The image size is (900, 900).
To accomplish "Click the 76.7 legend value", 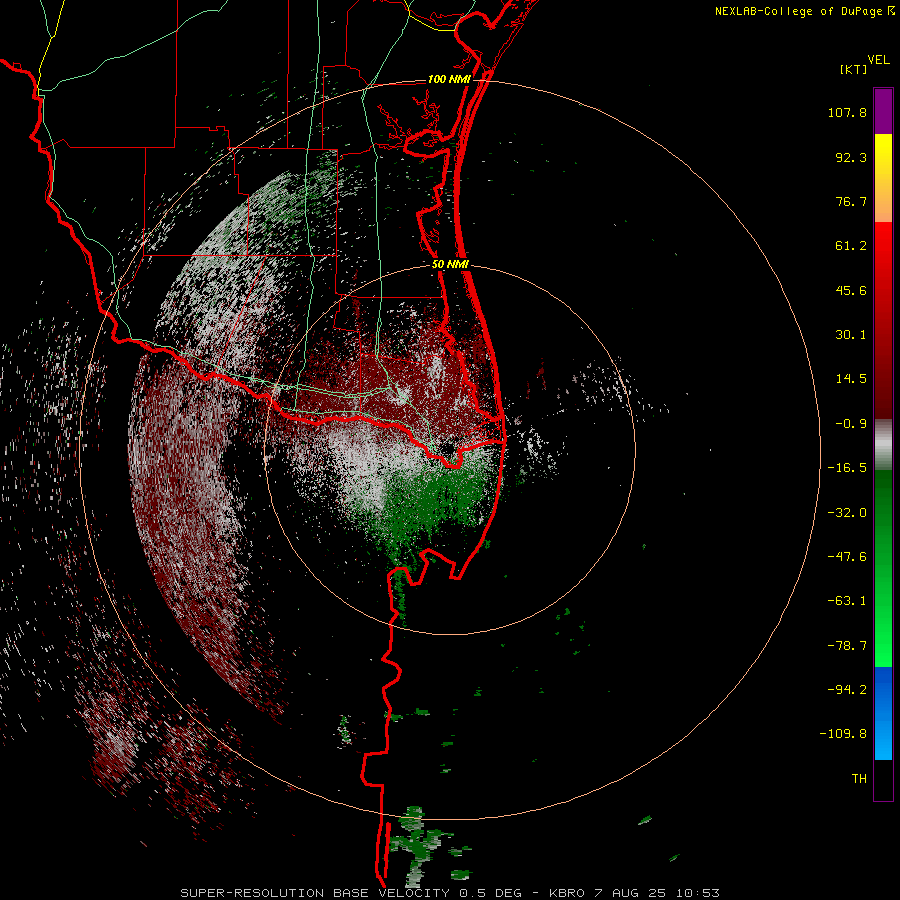I will coord(851,202).
